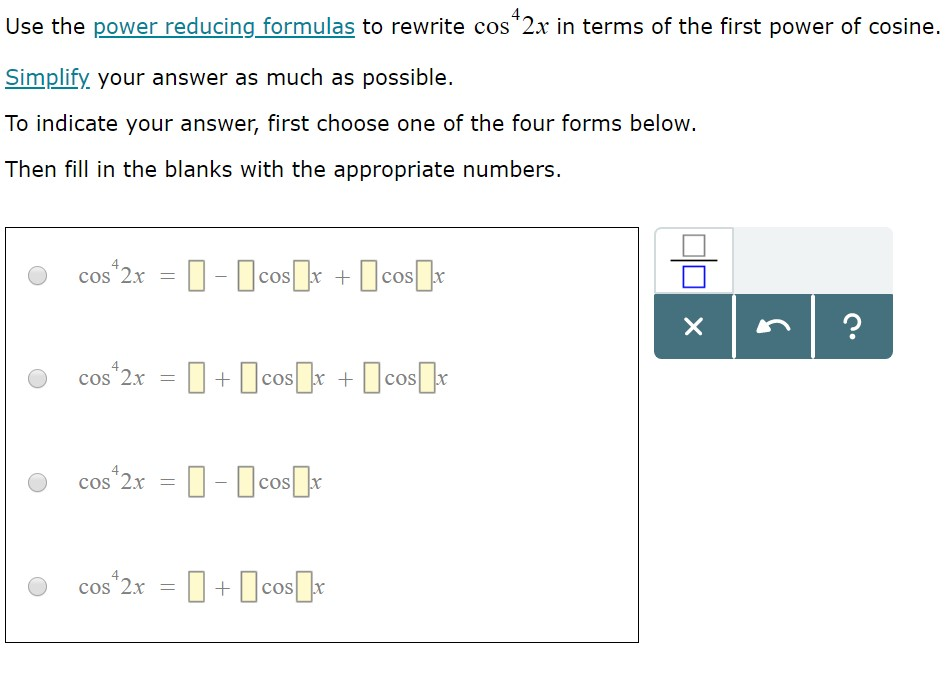Click the angle blank after last cos, second form
Image resolution: width=948 pixels, height=682 pixels.
coord(427,378)
